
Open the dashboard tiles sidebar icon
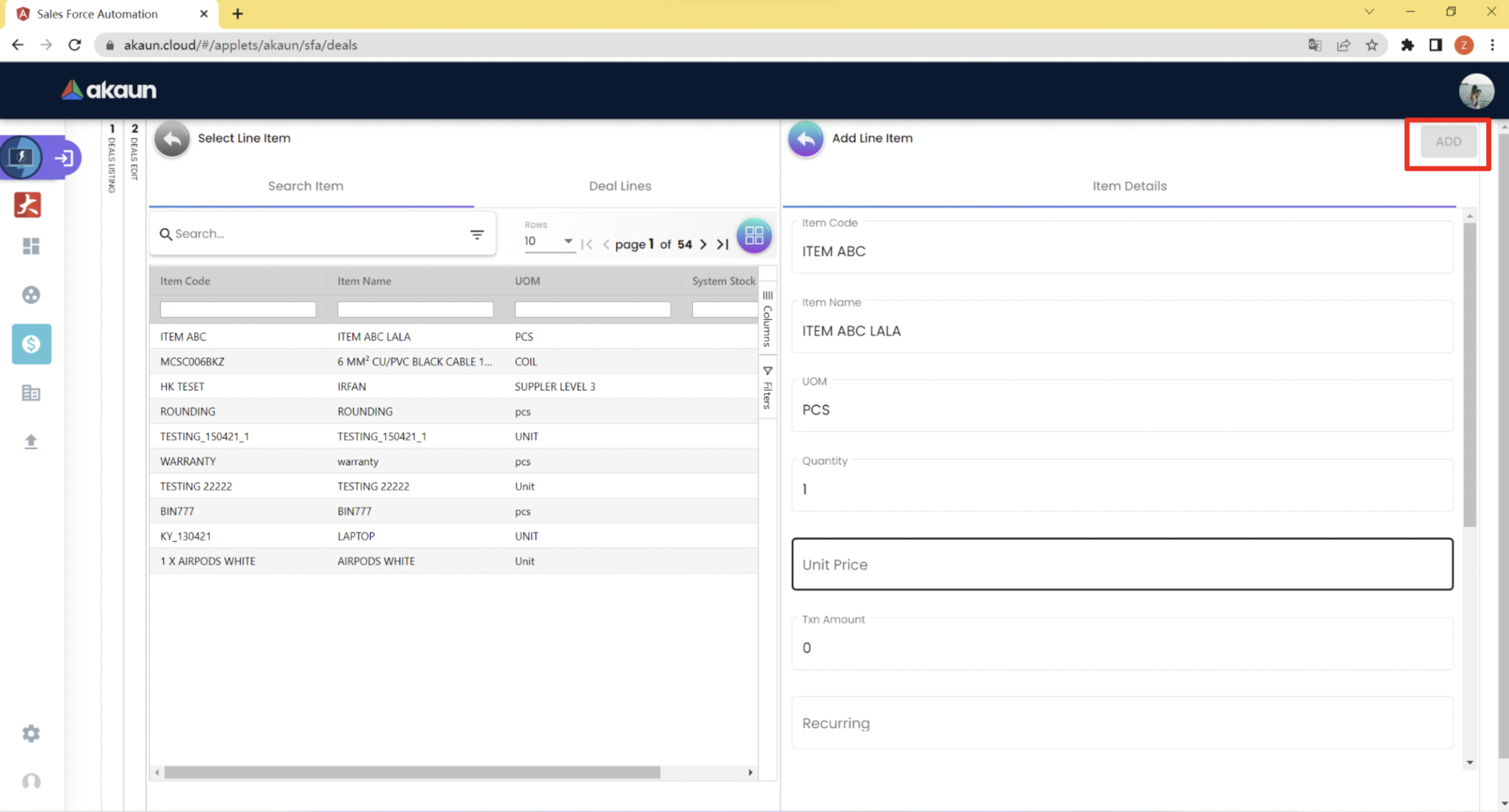[31, 246]
